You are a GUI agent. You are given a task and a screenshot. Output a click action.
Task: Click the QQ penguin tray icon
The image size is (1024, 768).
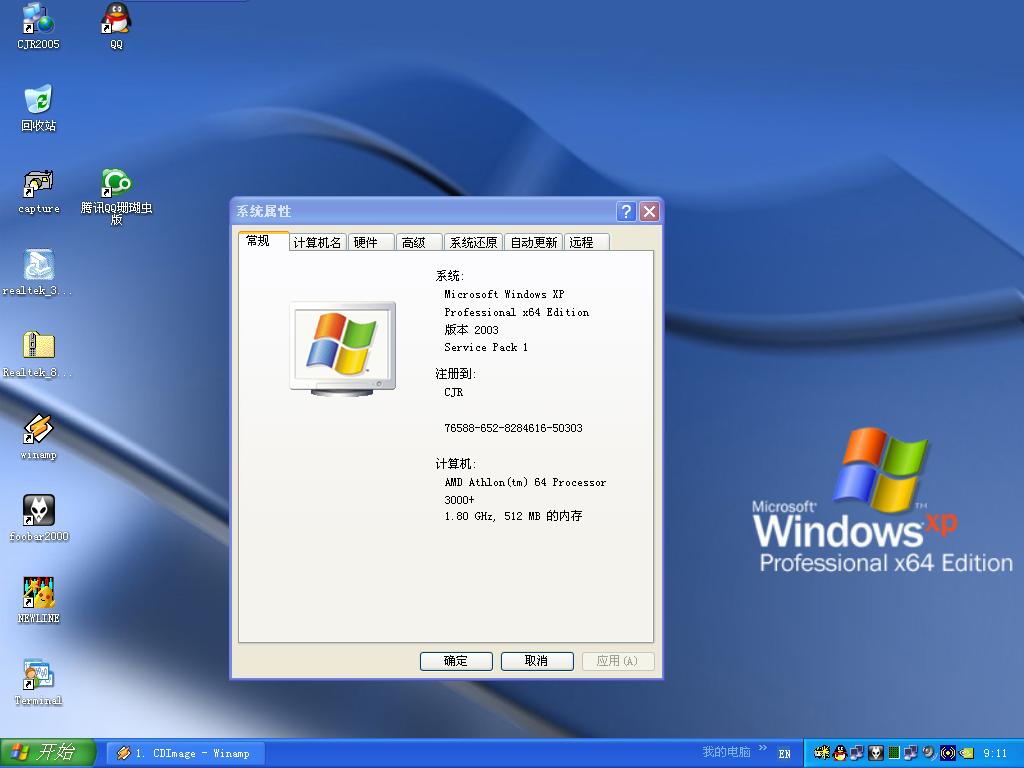coord(840,753)
